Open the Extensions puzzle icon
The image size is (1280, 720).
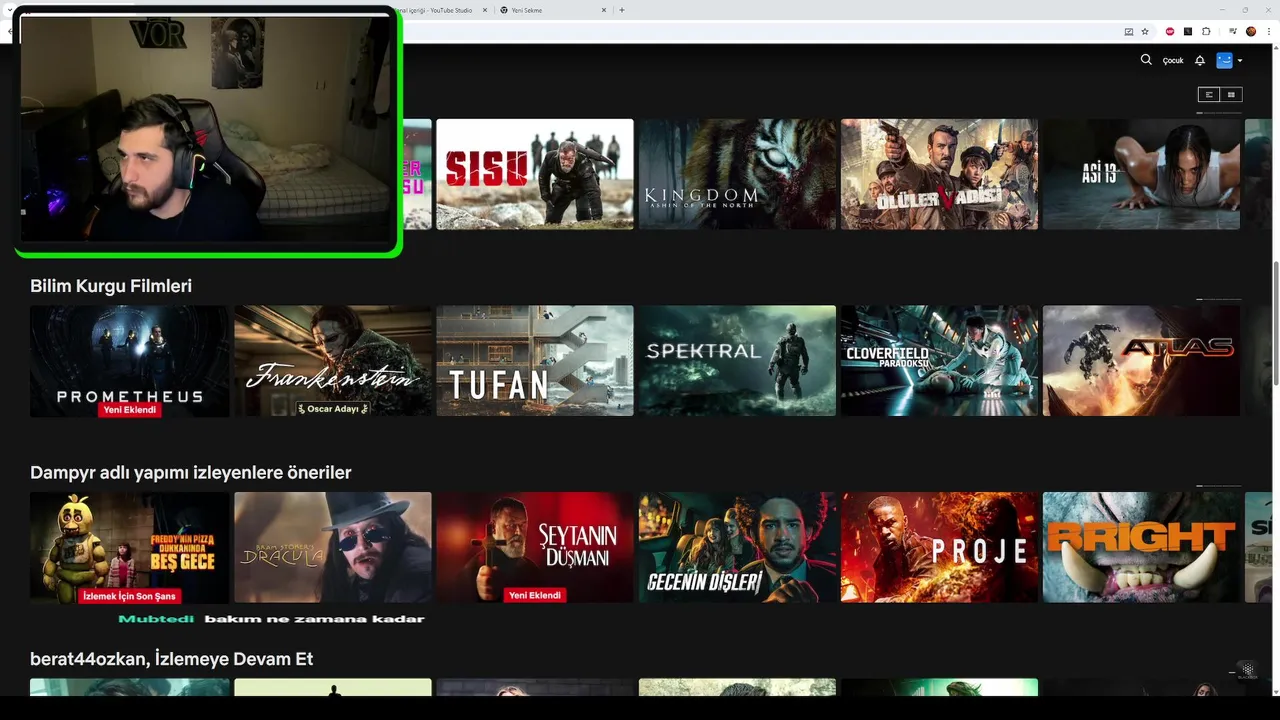click(1206, 31)
